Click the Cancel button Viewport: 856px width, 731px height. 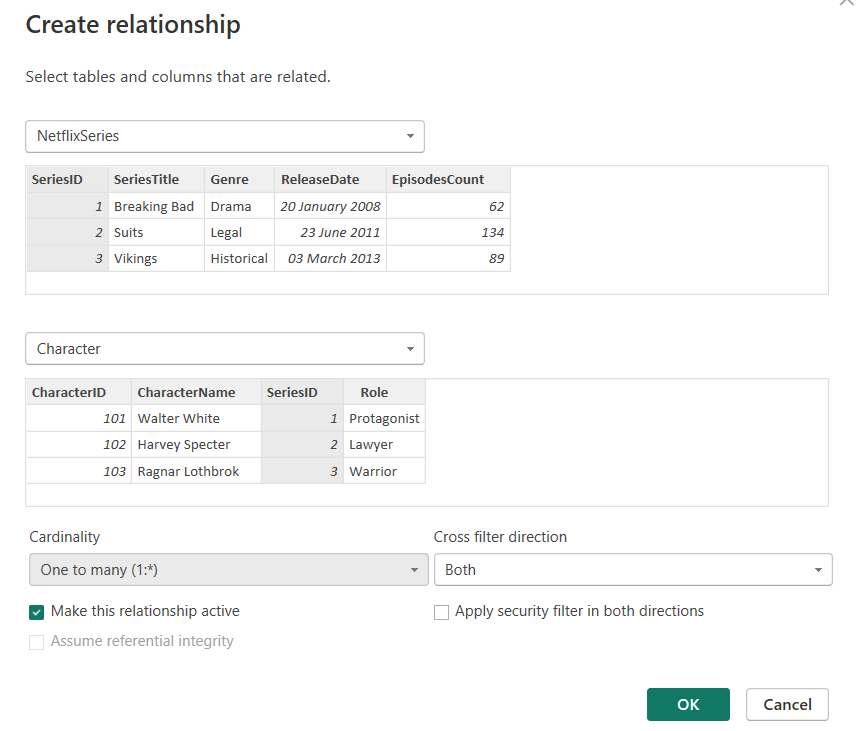(x=787, y=705)
